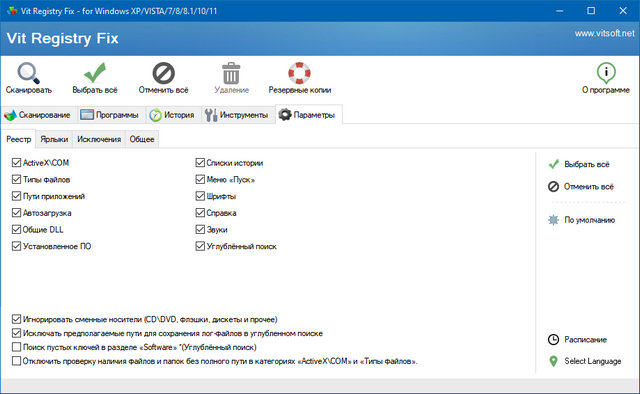Open the История tab
The height and width of the screenshot is (394, 640).
[x=172, y=115]
